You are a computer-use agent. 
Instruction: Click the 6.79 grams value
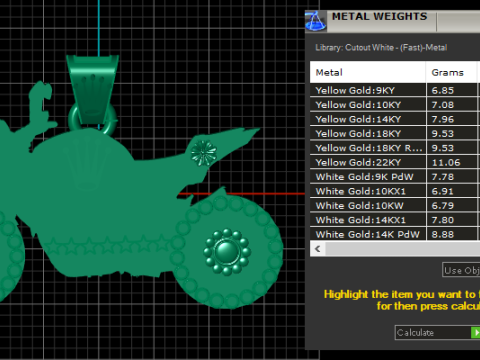pos(443,205)
